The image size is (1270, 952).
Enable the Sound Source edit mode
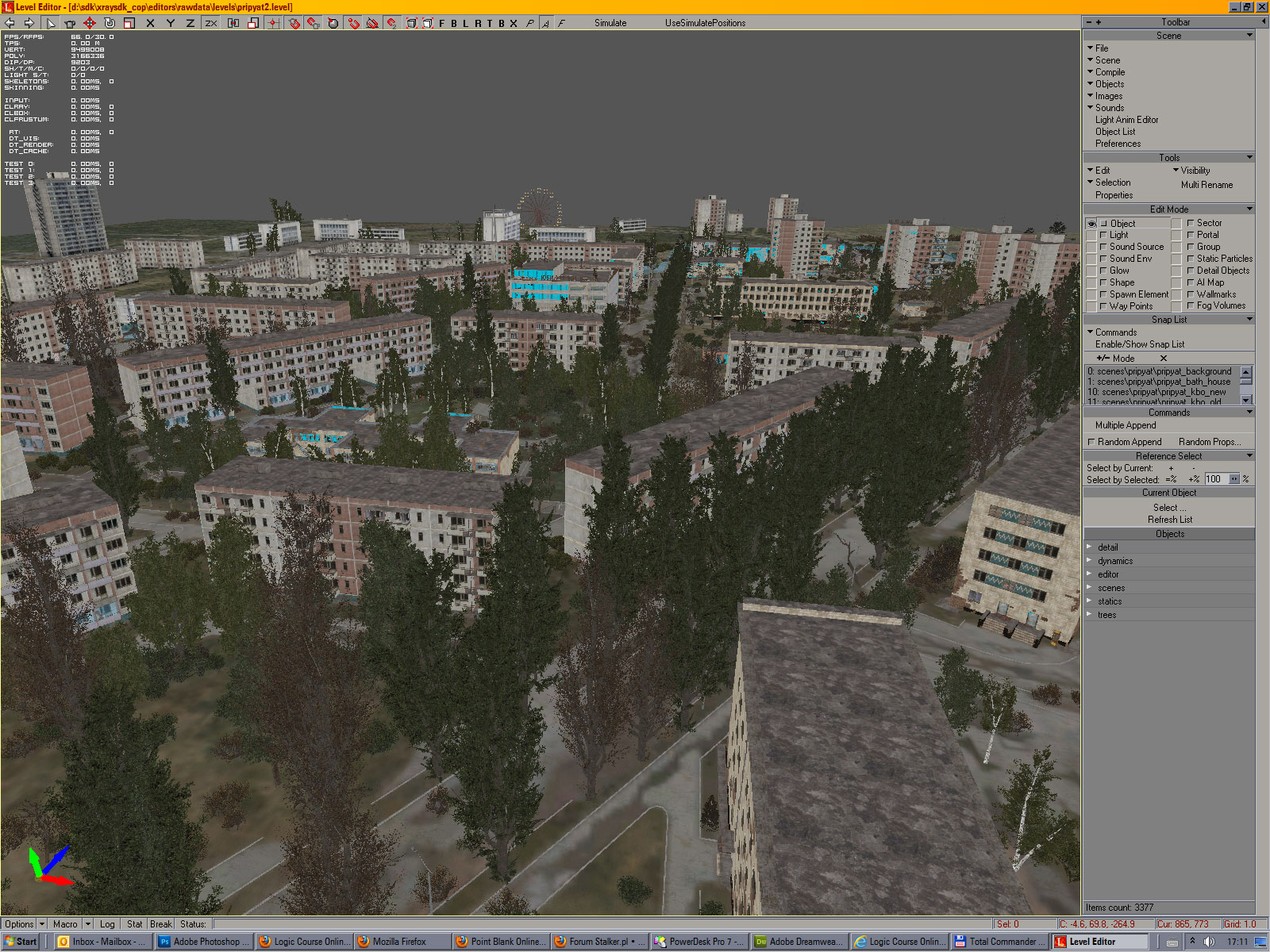click(1103, 247)
